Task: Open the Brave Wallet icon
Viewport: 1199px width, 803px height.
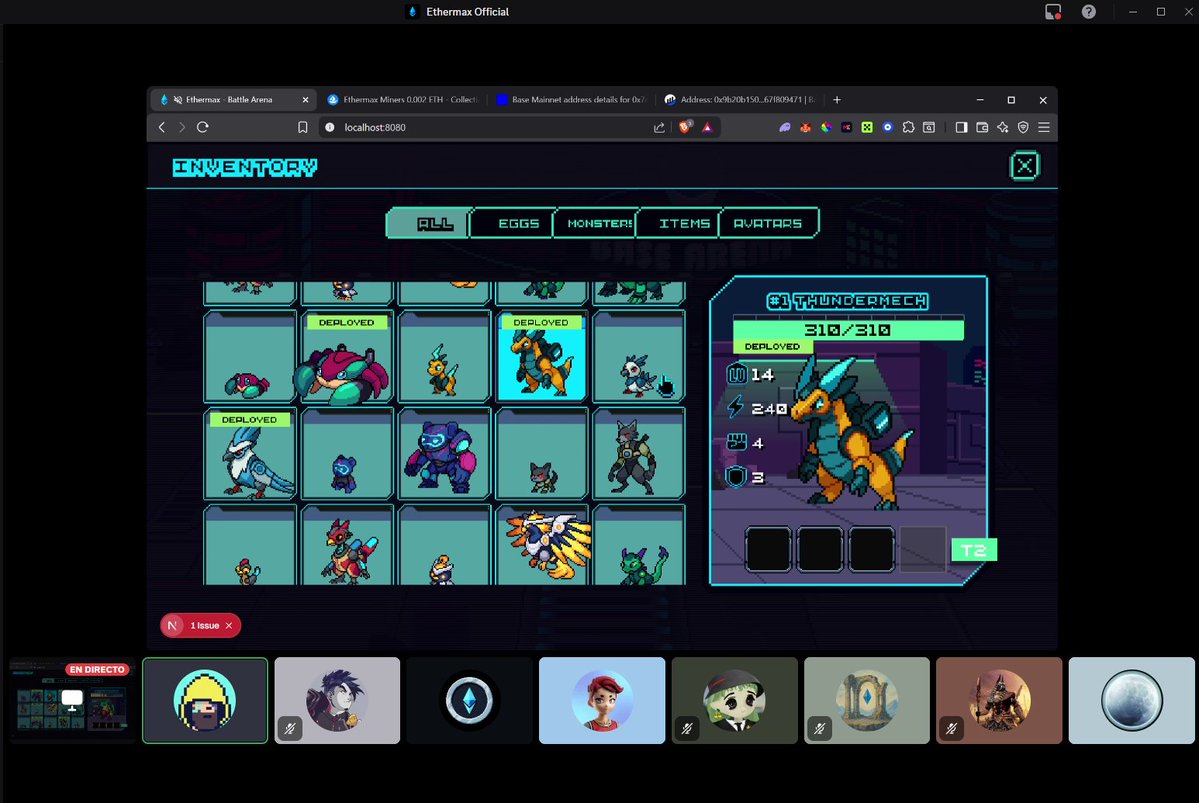Action: (x=982, y=127)
